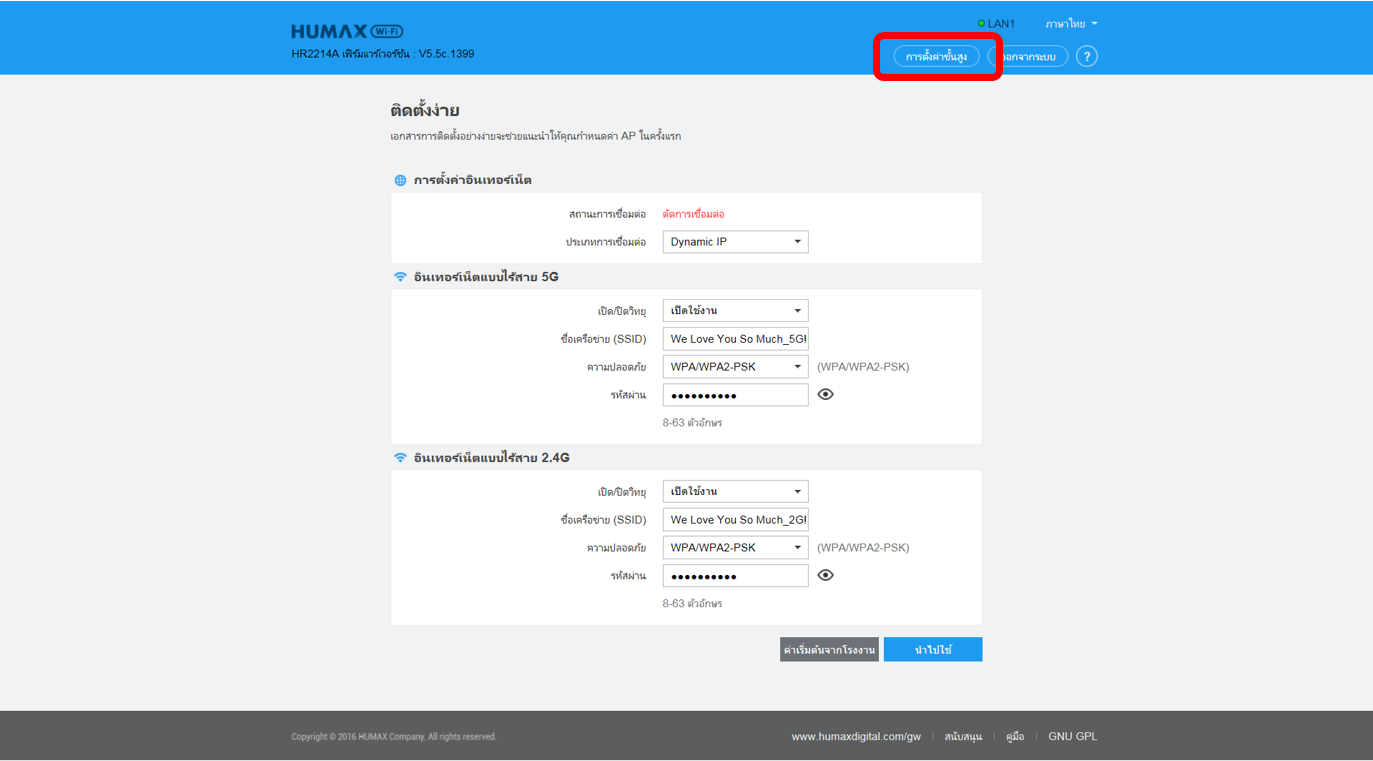The height and width of the screenshot is (761, 1373).
Task: Click the 8-63 ตัวอักษร hint under 2.4G password
Action: click(692, 604)
